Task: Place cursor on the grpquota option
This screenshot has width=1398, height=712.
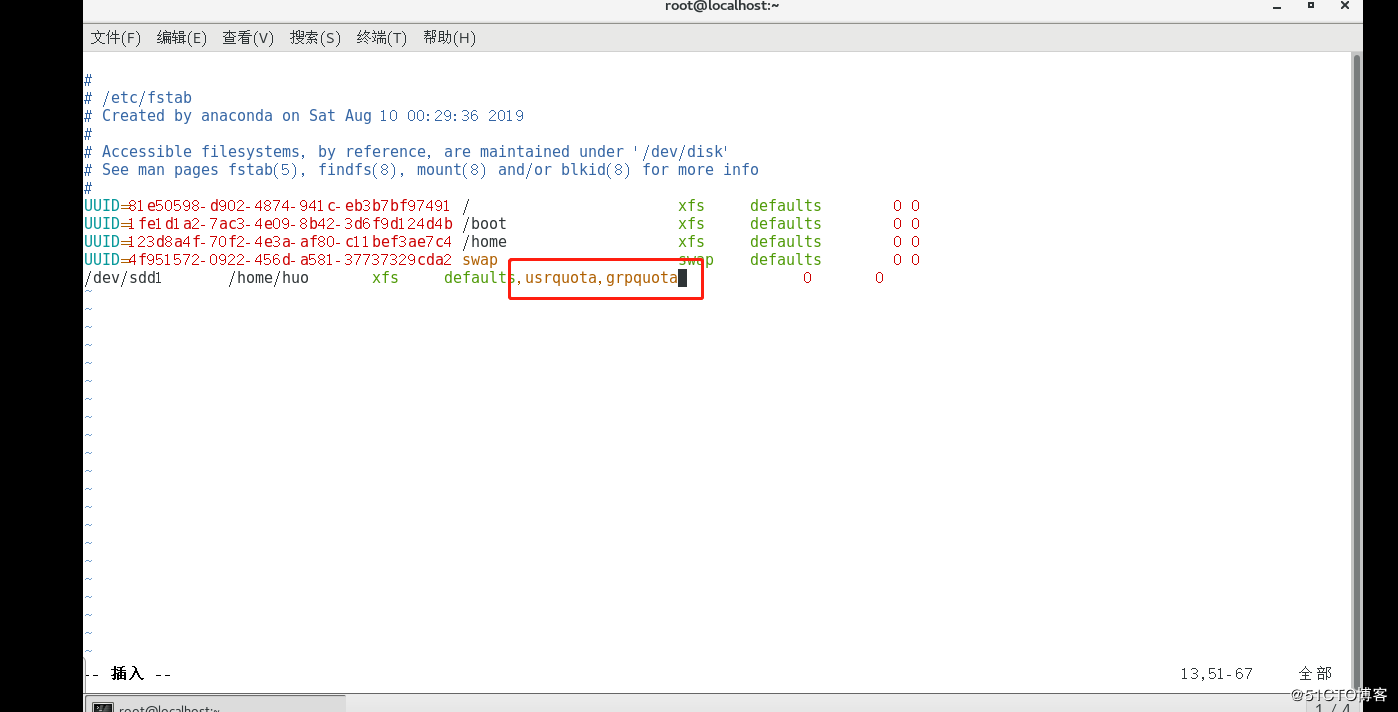Action: tap(642, 278)
